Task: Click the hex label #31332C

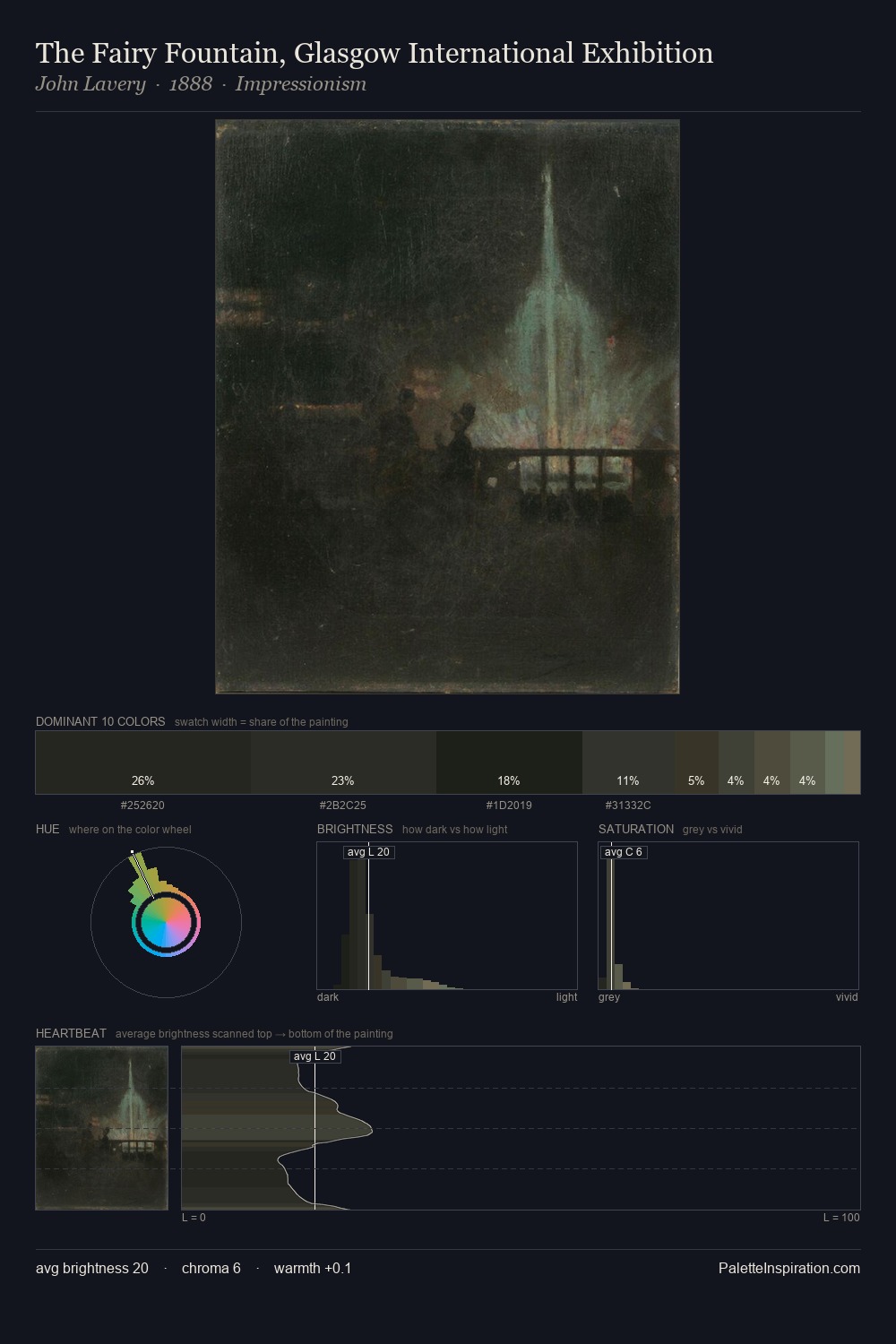Action: [628, 806]
